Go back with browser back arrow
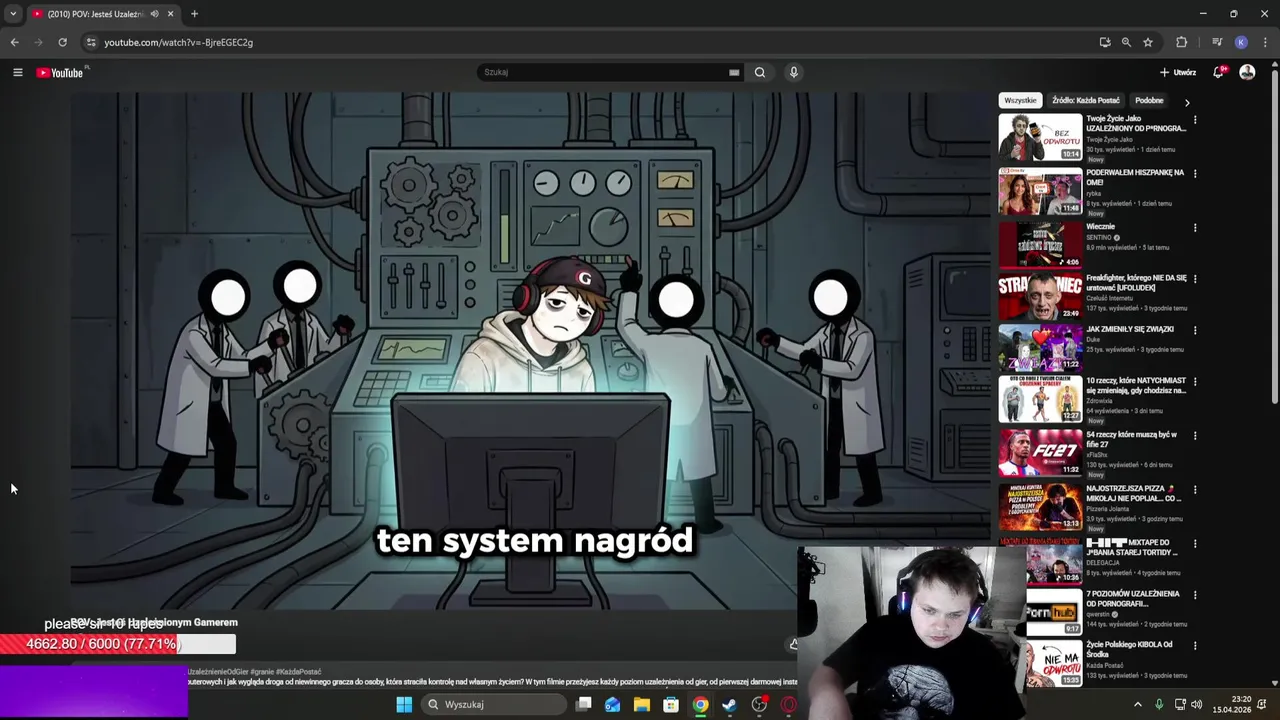This screenshot has width=1280, height=720. tap(14, 42)
